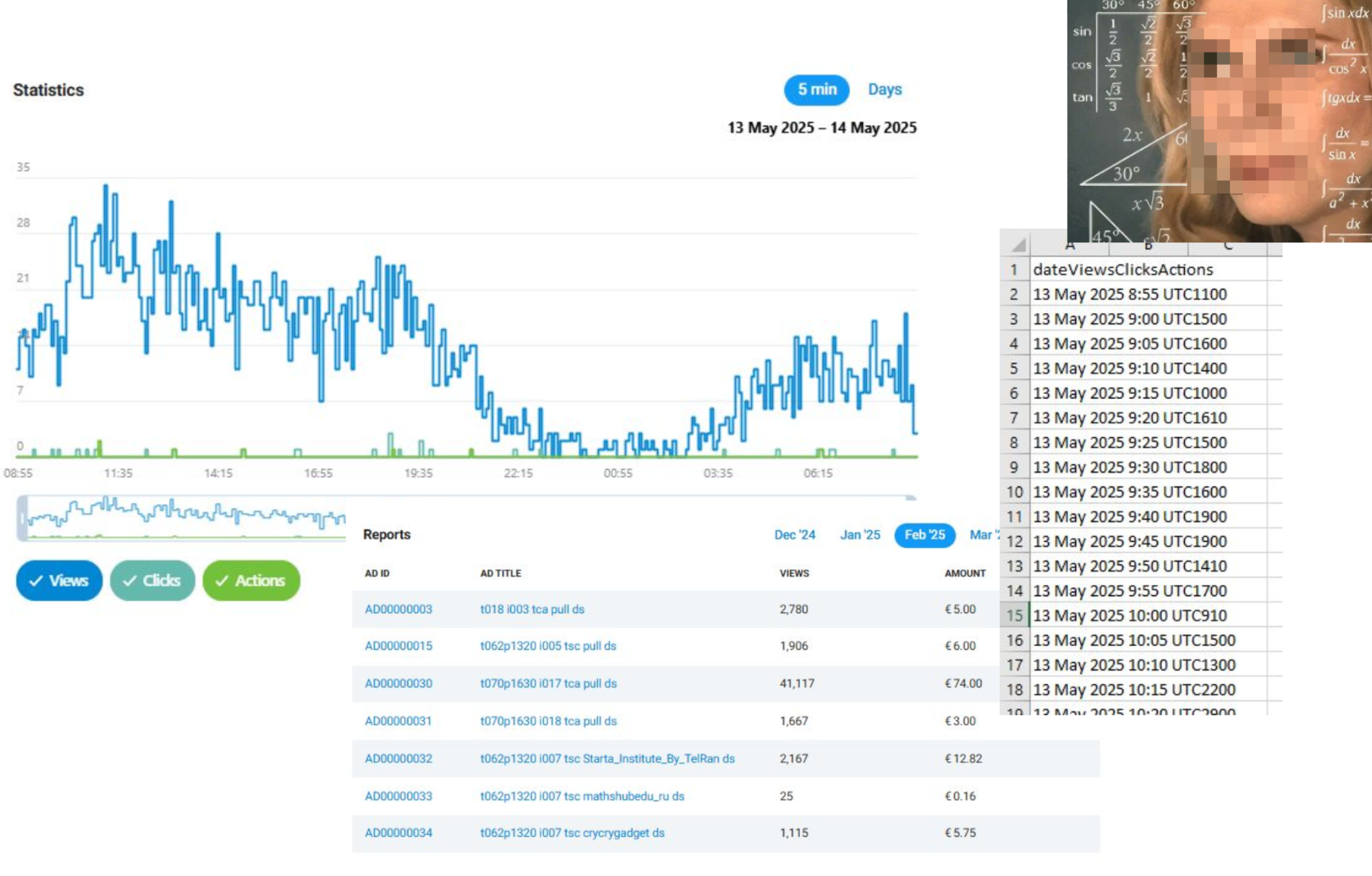Open the t062p1320 i007 tsc mathshubedu_ru ds title
This screenshot has height=876, width=1372.
[582, 796]
